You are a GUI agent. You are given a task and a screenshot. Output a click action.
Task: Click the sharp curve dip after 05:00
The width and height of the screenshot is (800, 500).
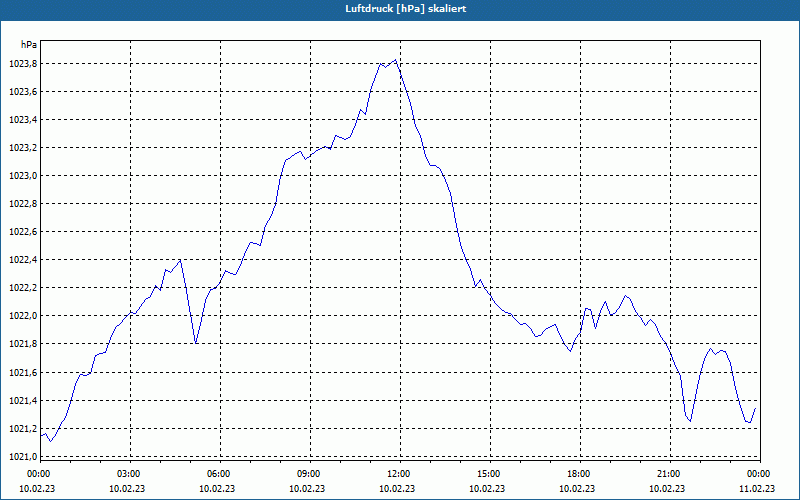click(195, 342)
